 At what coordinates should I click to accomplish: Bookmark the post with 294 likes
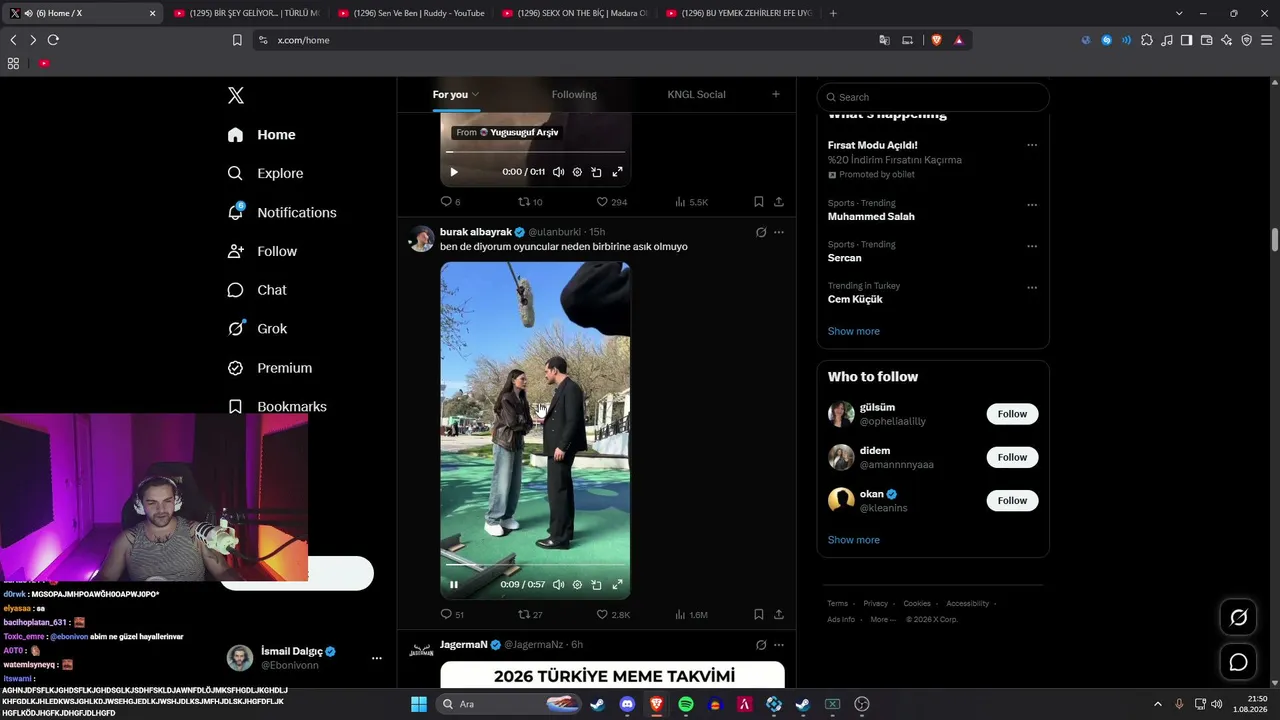pos(759,202)
